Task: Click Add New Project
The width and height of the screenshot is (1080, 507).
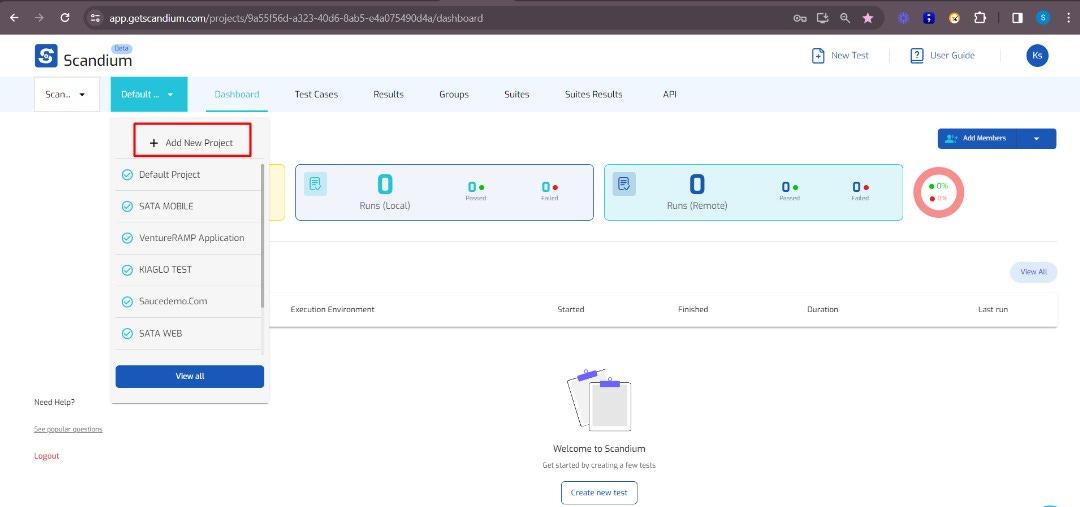Action: (192, 141)
